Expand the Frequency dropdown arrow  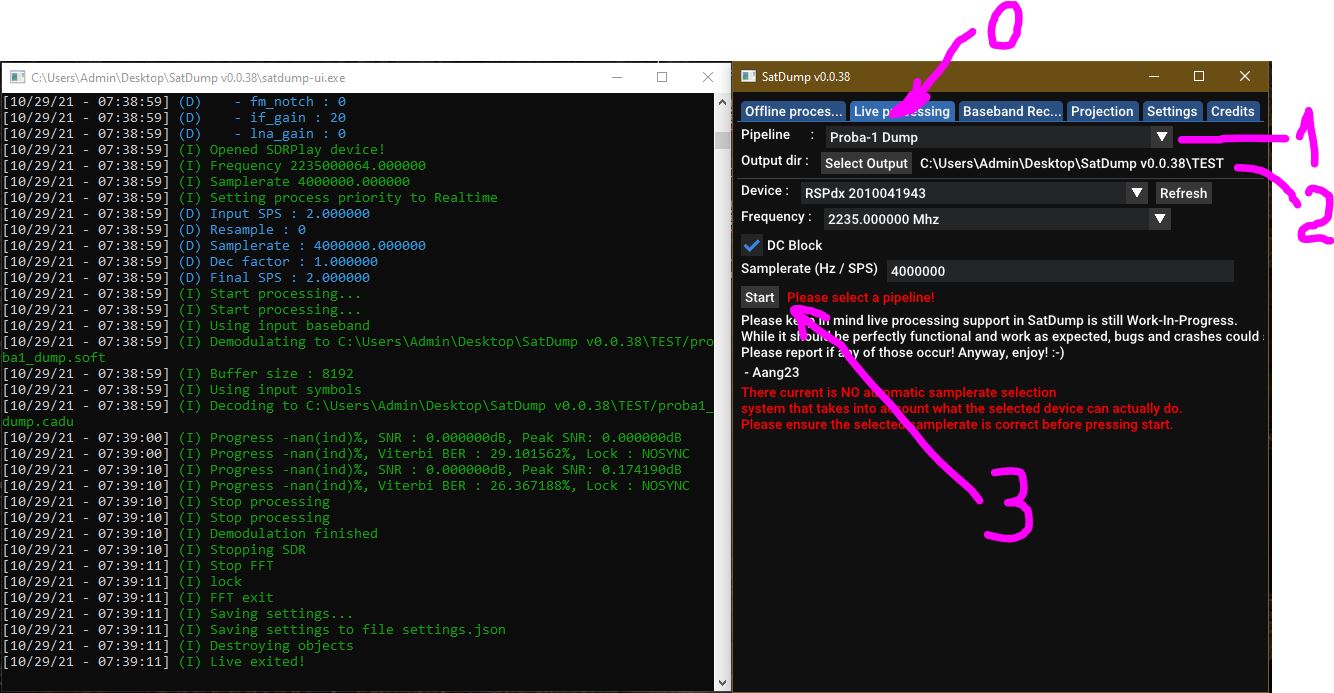[x=1160, y=219]
